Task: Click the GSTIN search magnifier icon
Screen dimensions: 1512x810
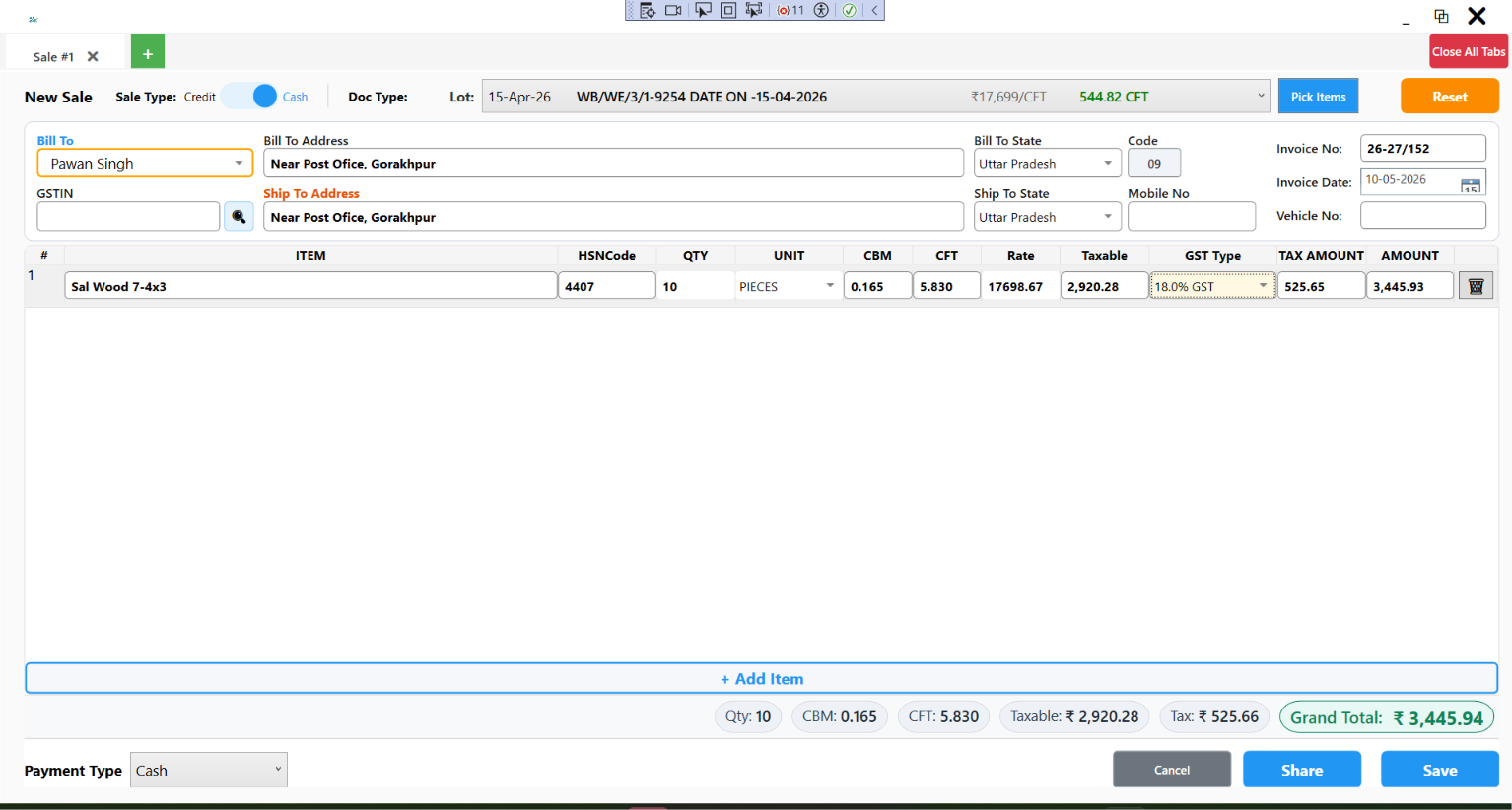Action: click(x=239, y=217)
